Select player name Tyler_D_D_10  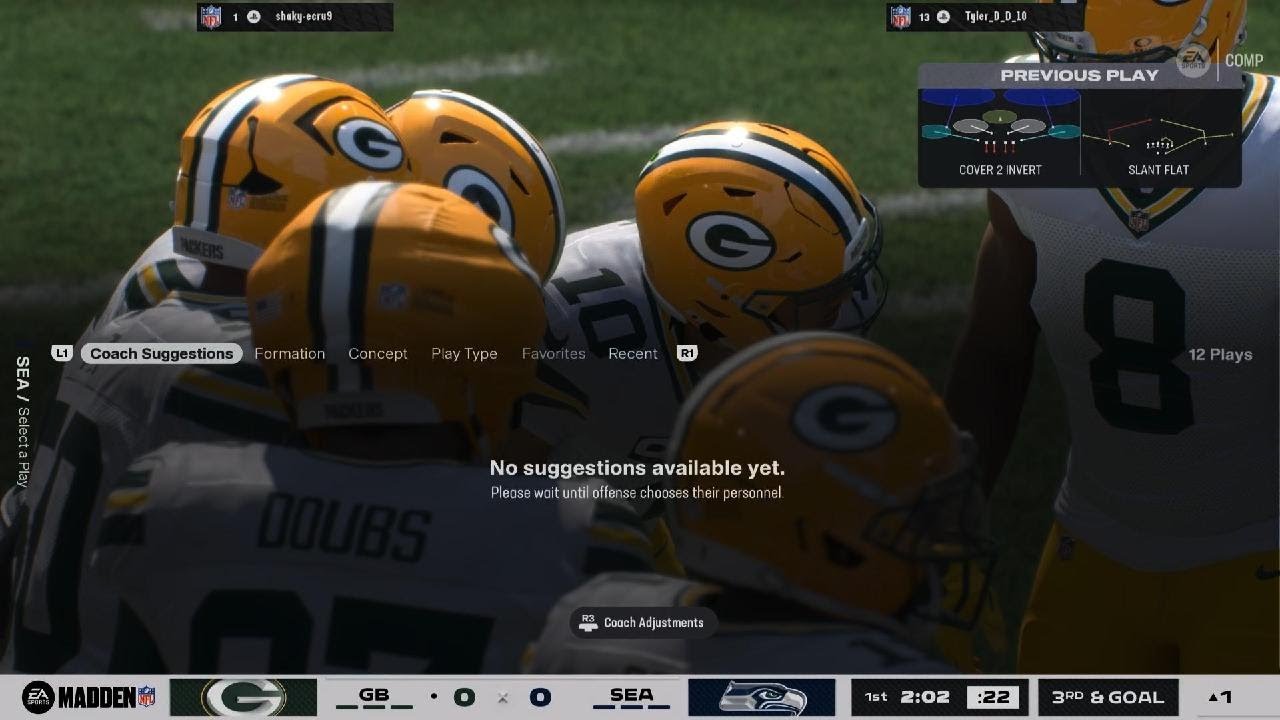[996, 17]
